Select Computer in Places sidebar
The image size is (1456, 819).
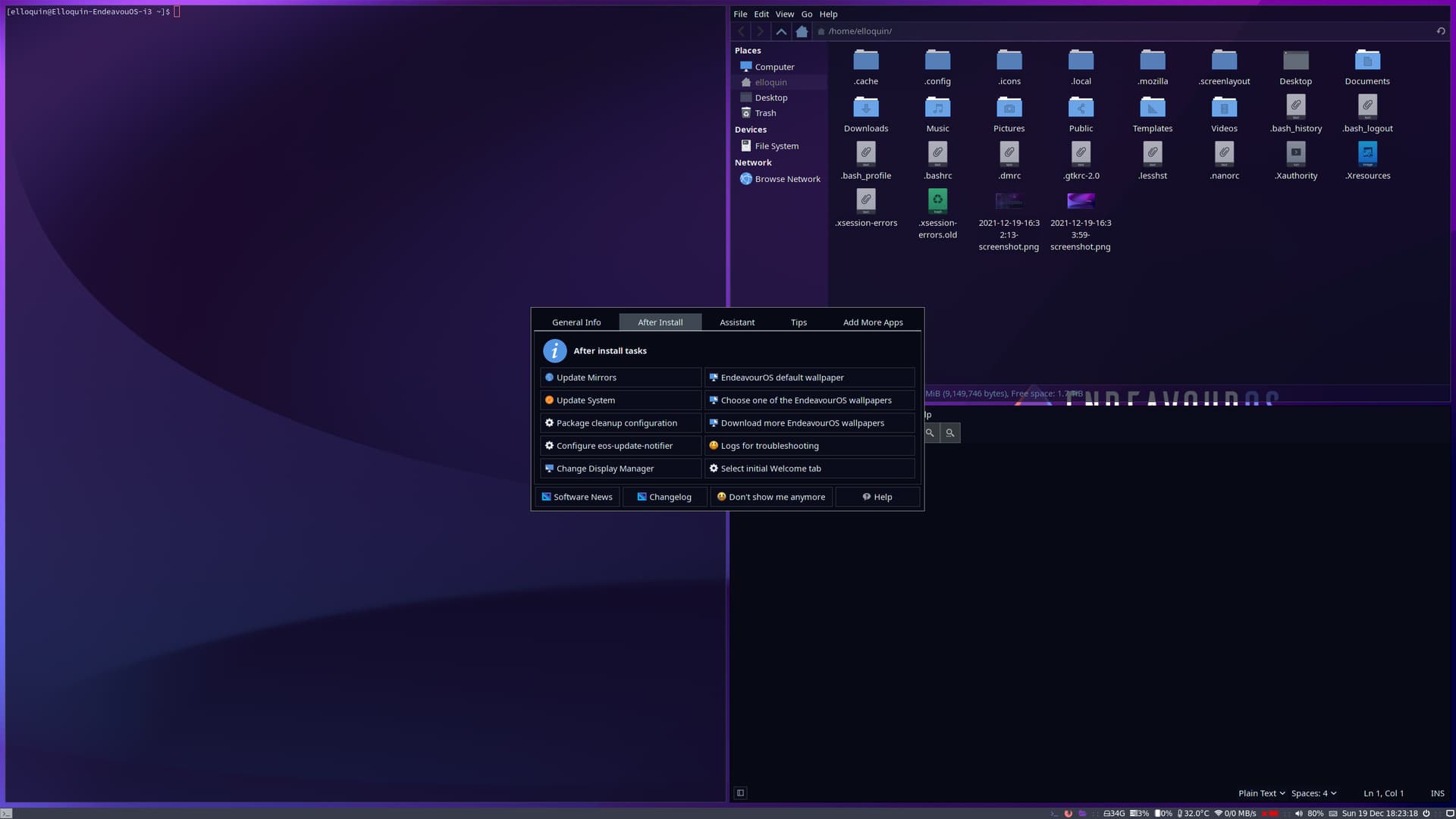[x=778, y=67]
